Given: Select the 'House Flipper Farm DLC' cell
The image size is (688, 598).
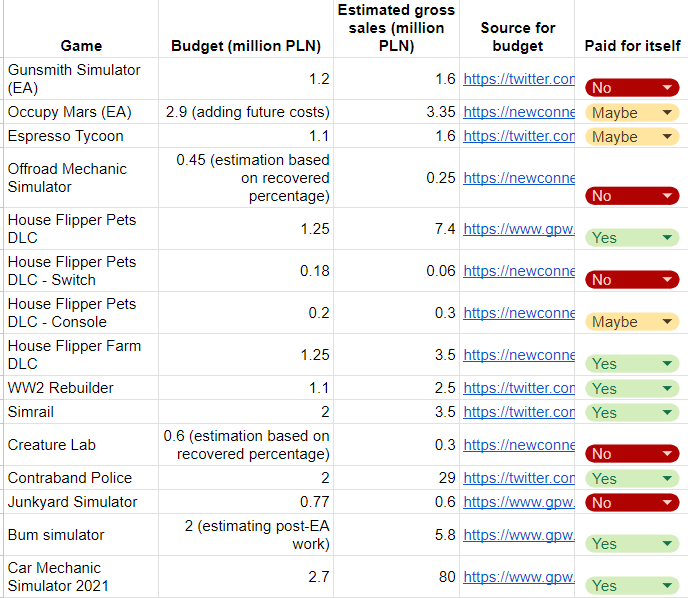Looking at the screenshot, I should pos(81,355).
